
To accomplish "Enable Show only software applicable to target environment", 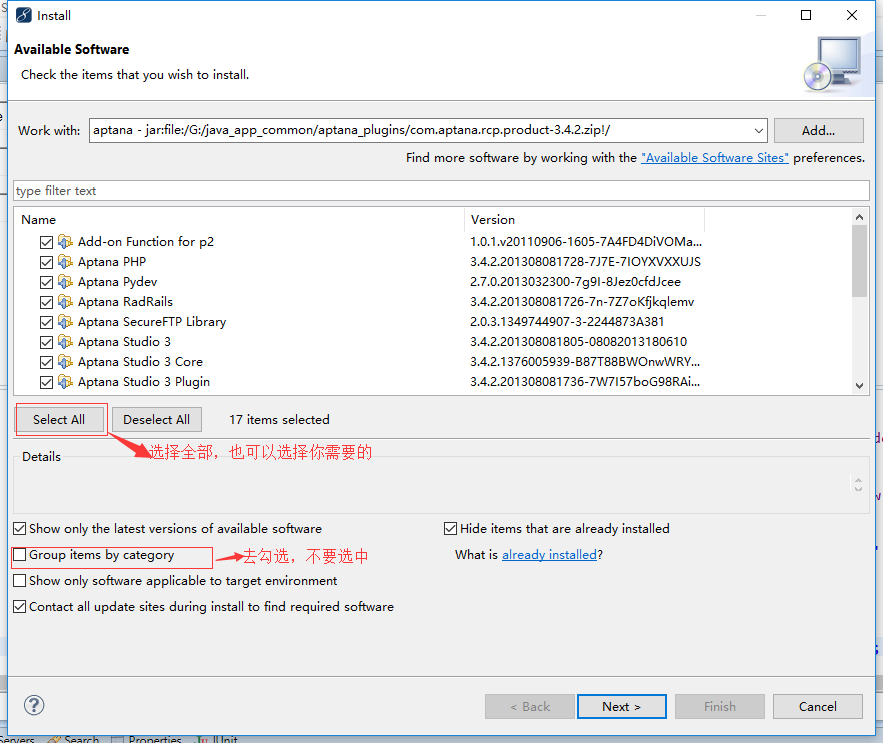I will (x=20, y=581).
